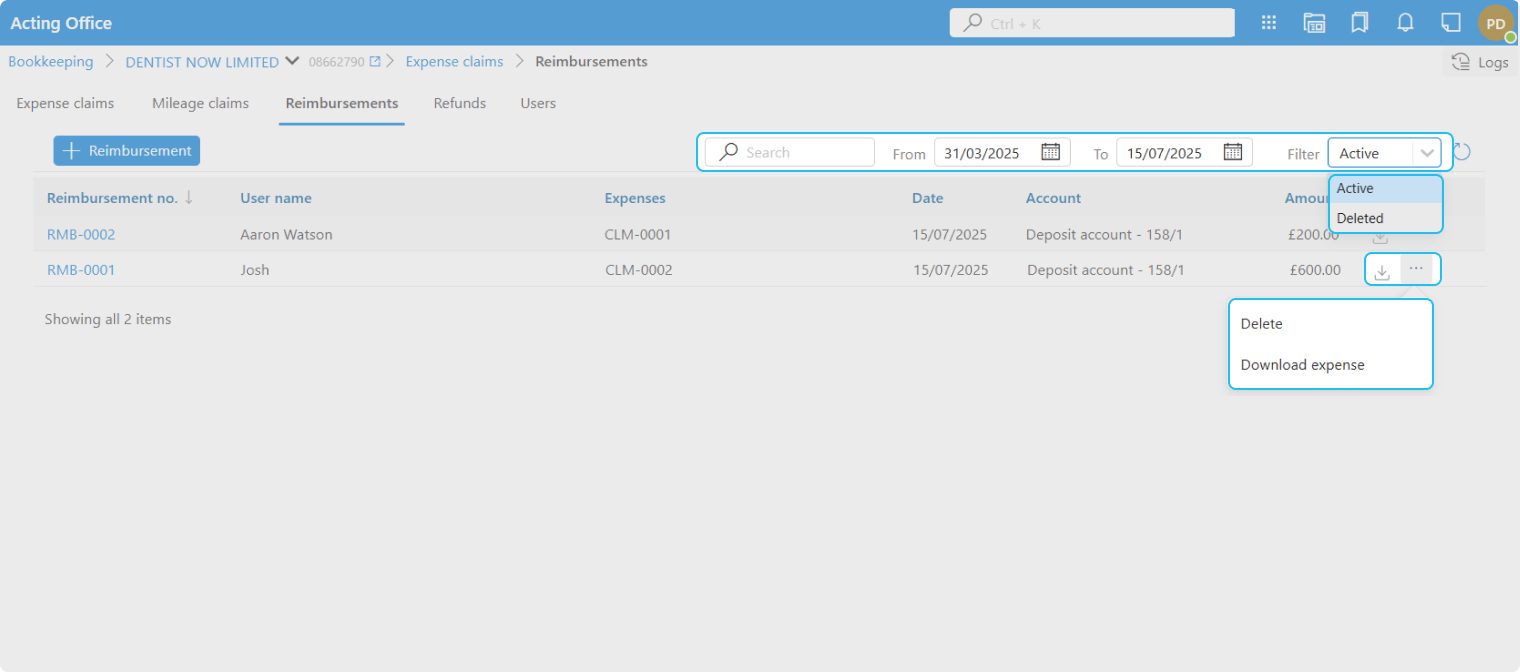Open the RMB-0002 reimbursement link
1520x672 pixels.
tap(81, 235)
